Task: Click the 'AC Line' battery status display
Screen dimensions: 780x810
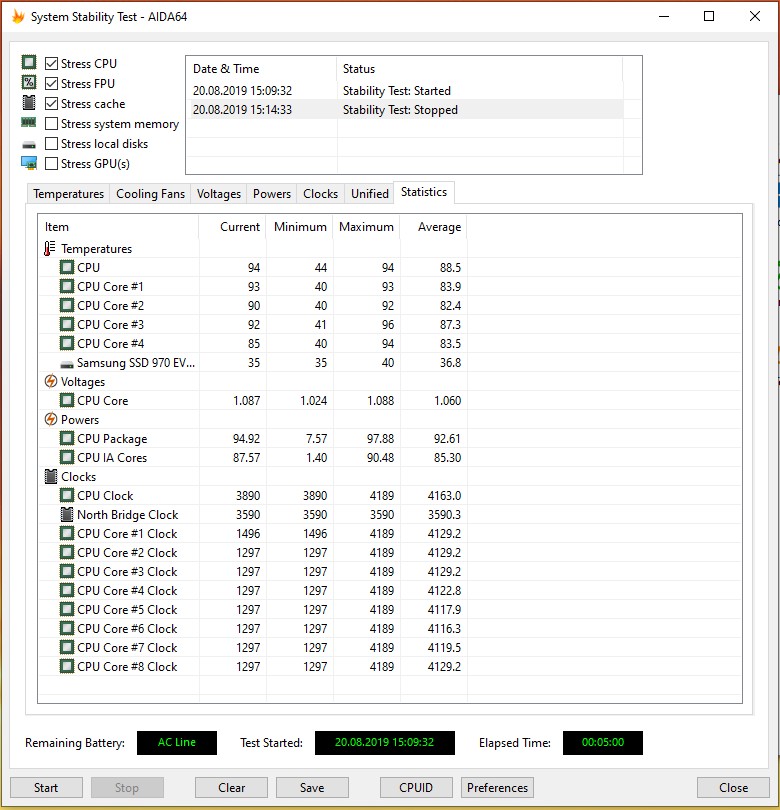Action: point(177,742)
